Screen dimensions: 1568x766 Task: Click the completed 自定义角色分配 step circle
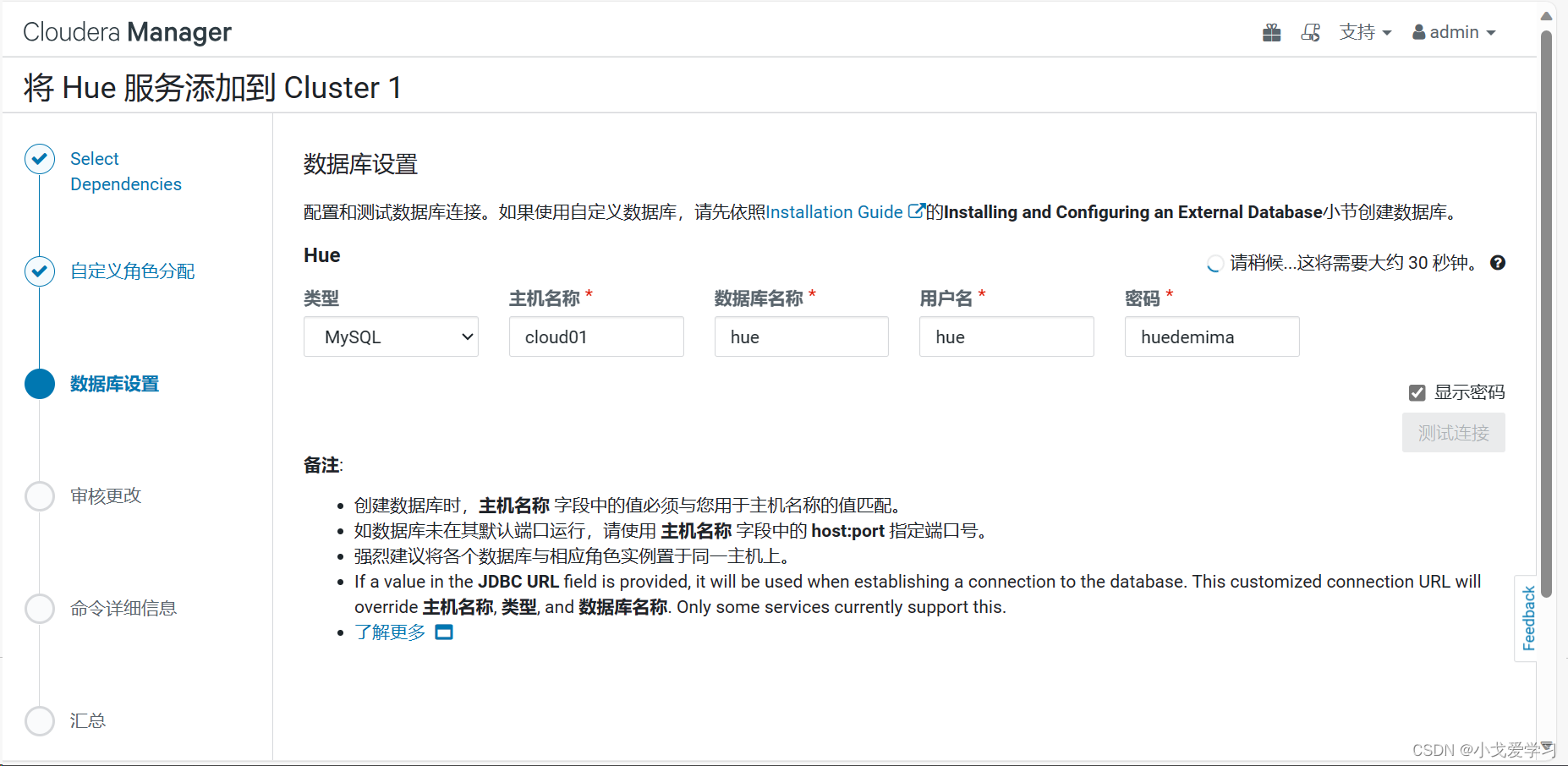(x=40, y=271)
